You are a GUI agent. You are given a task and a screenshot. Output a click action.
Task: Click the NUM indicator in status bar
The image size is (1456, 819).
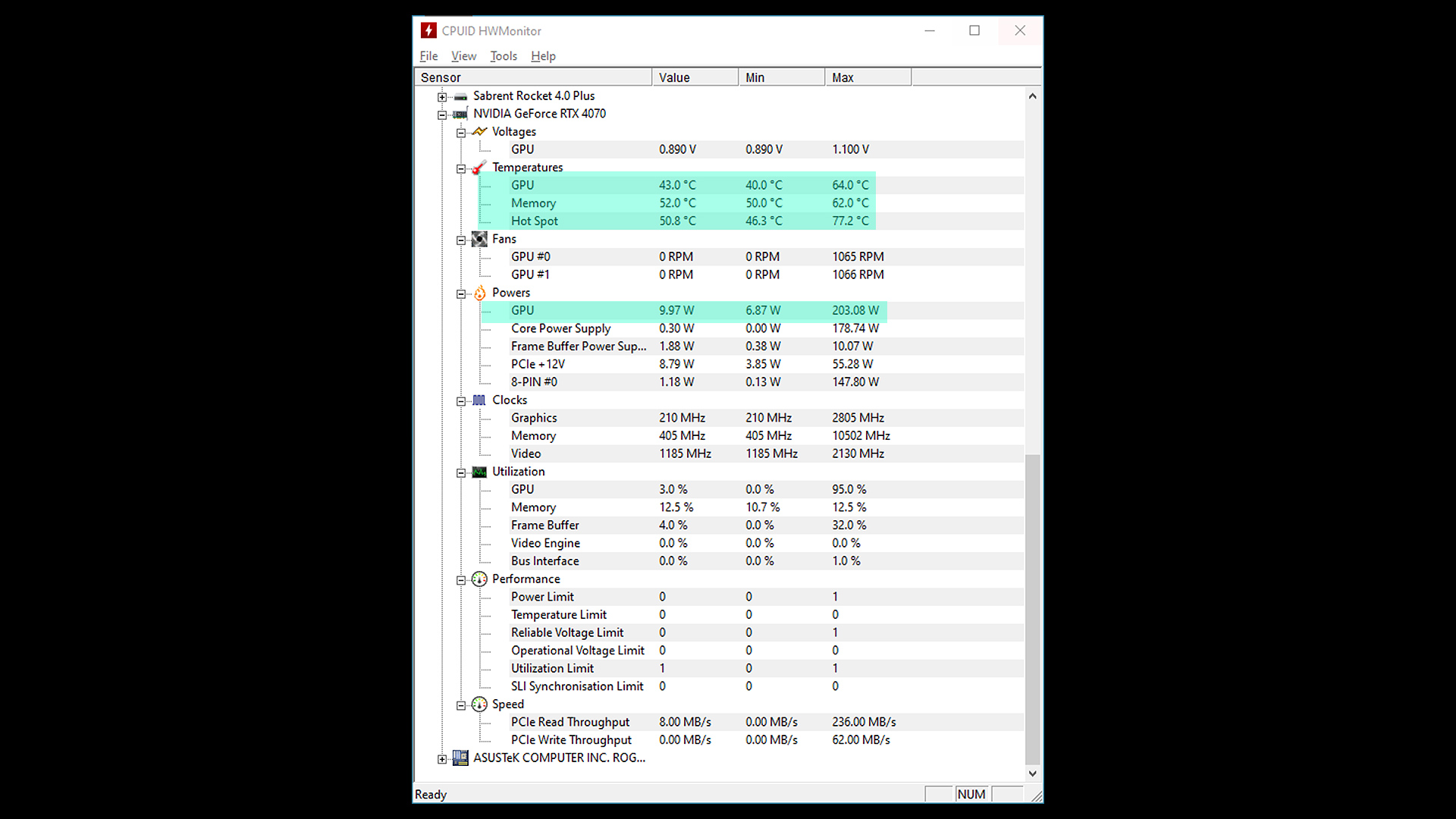pyautogui.click(x=971, y=794)
